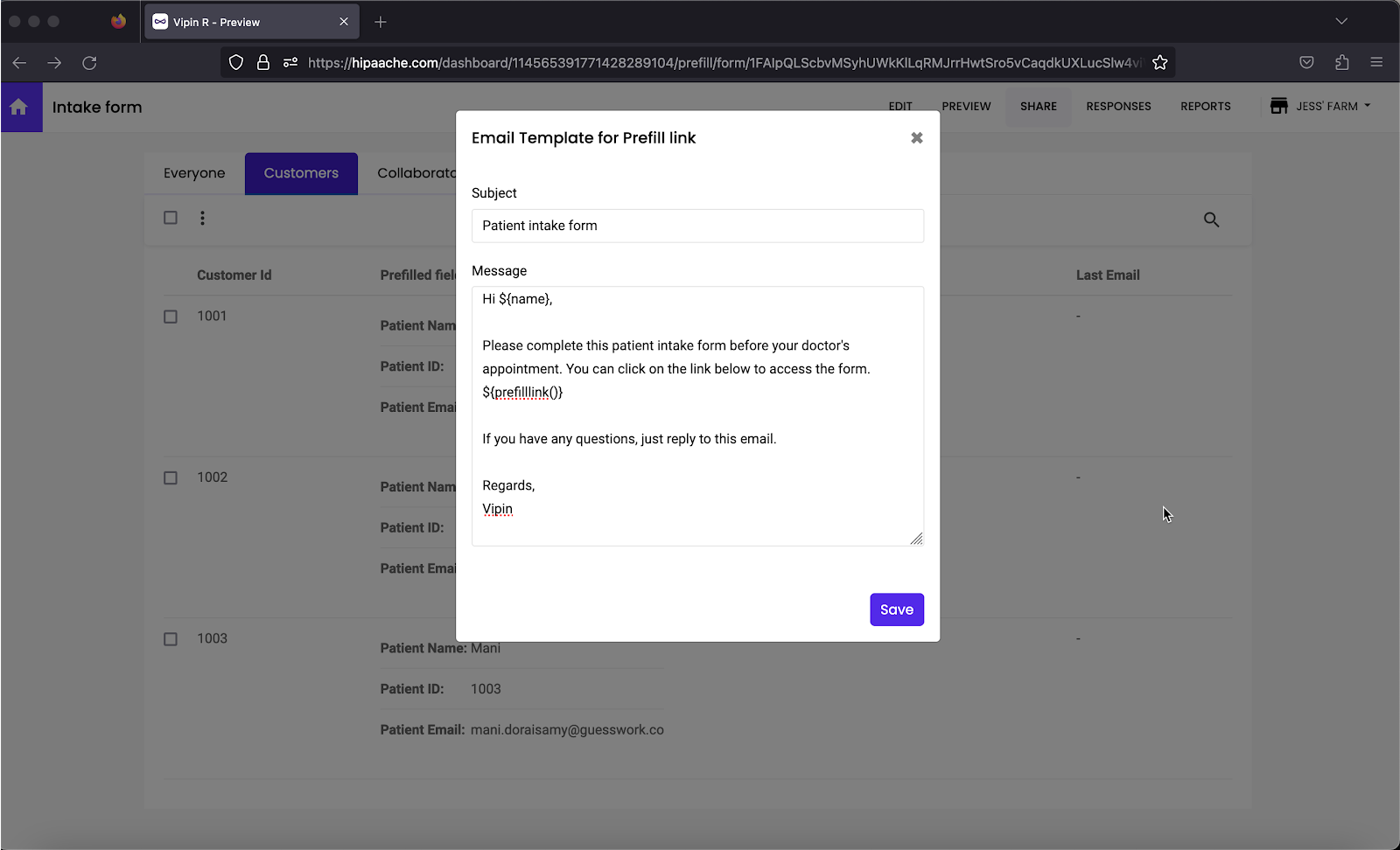Open the JESS' FARM account dropdown

pos(1319,106)
